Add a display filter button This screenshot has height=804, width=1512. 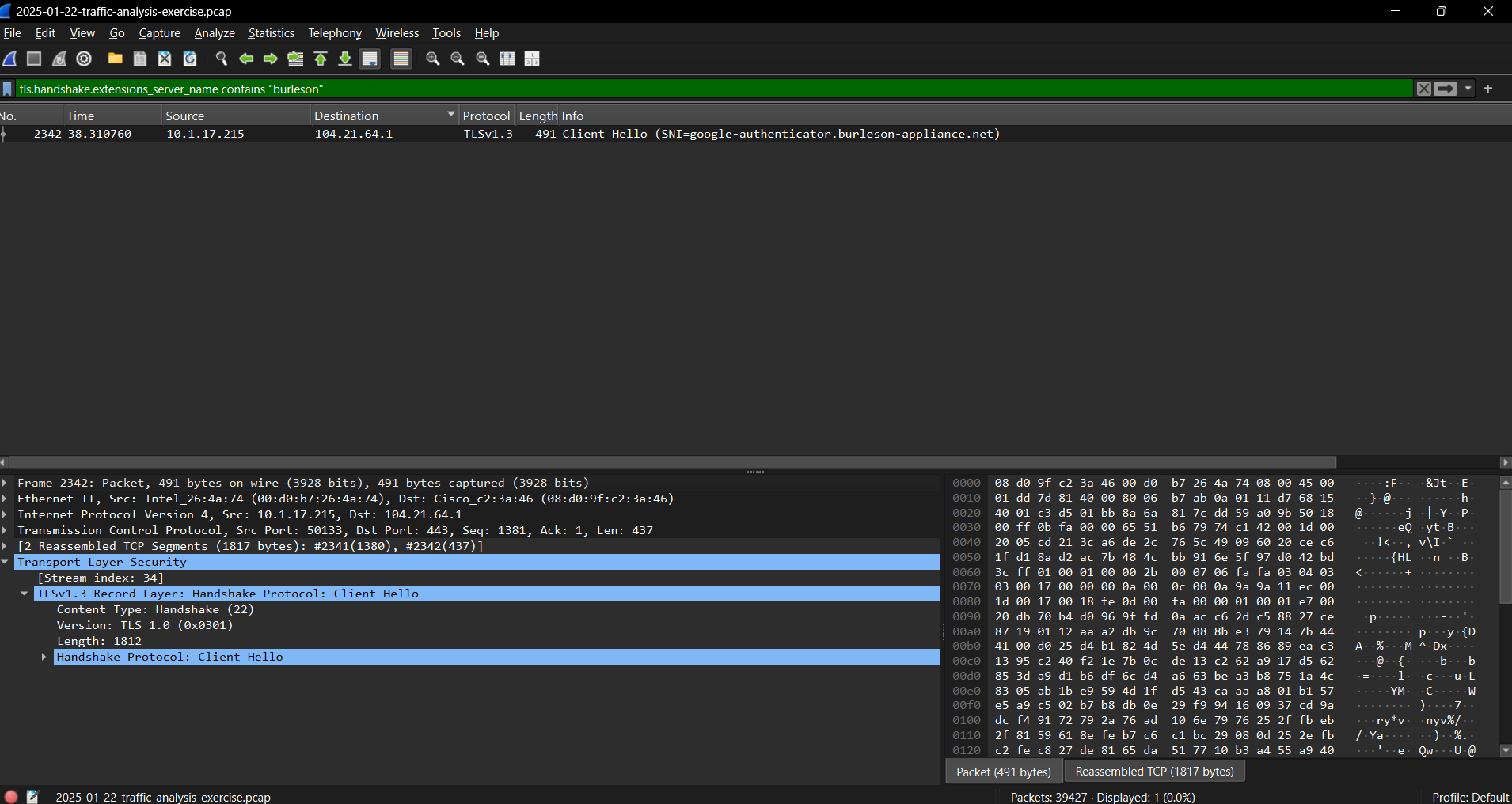(x=1488, y=89)
